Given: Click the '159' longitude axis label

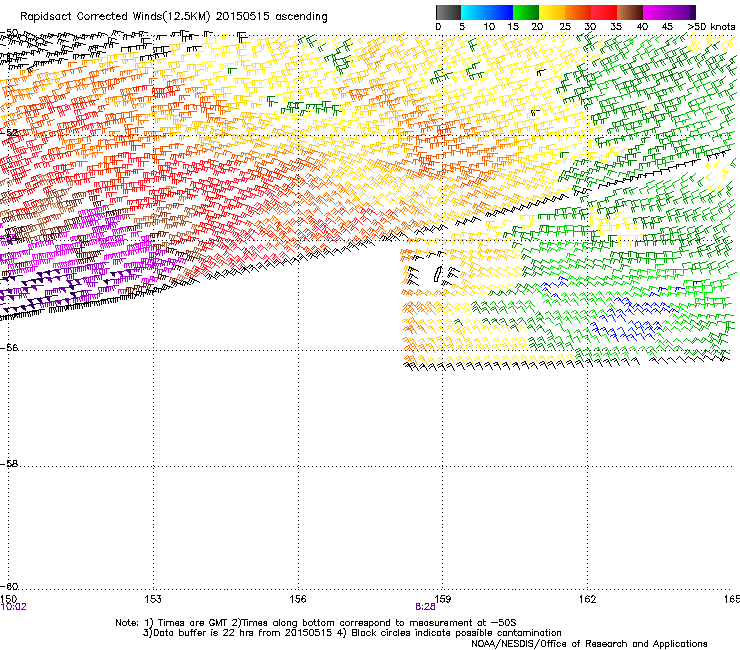Looking at the screenshot, I should pyautogui.click(x=442, y=599).
